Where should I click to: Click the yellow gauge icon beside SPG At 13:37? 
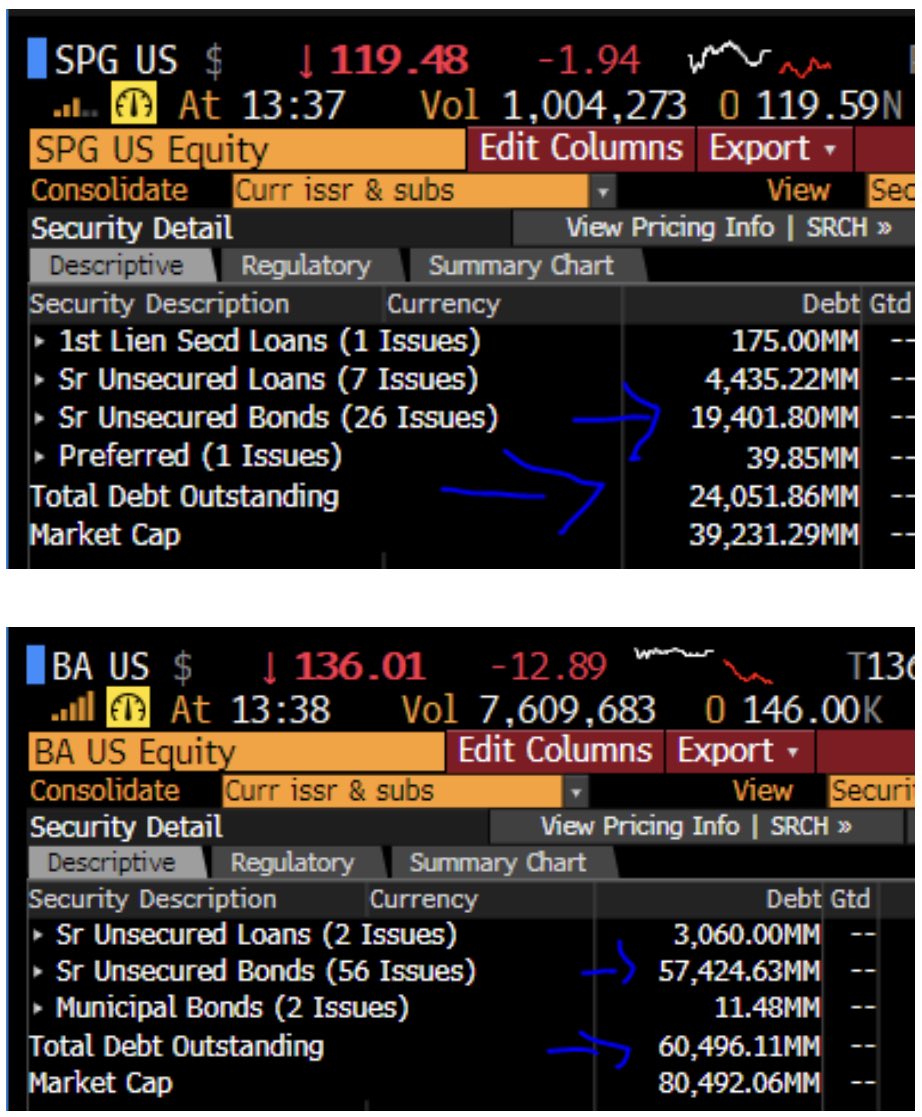(x=133, y=104)
